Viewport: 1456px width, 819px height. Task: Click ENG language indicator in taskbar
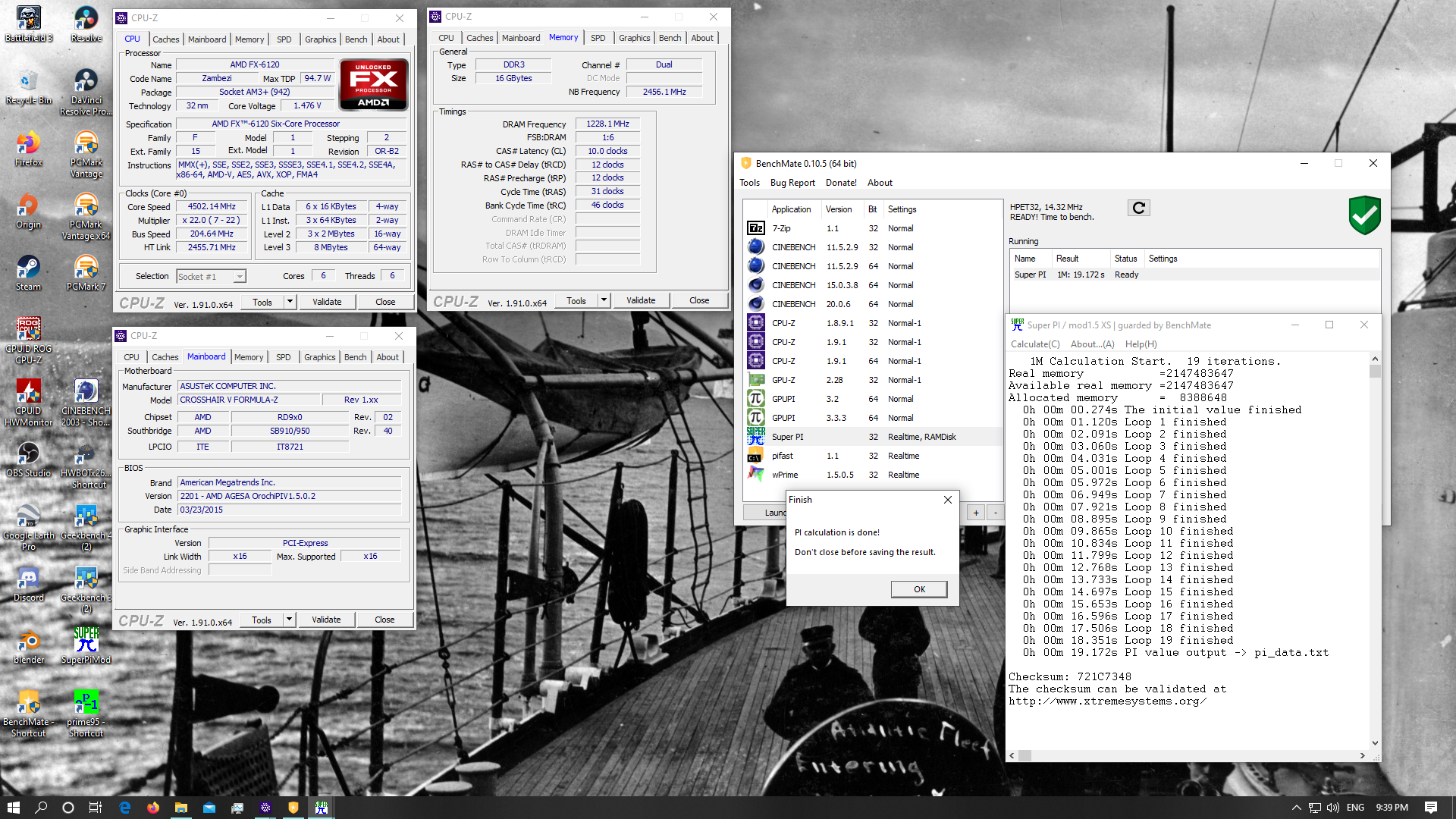[1355, 808]
